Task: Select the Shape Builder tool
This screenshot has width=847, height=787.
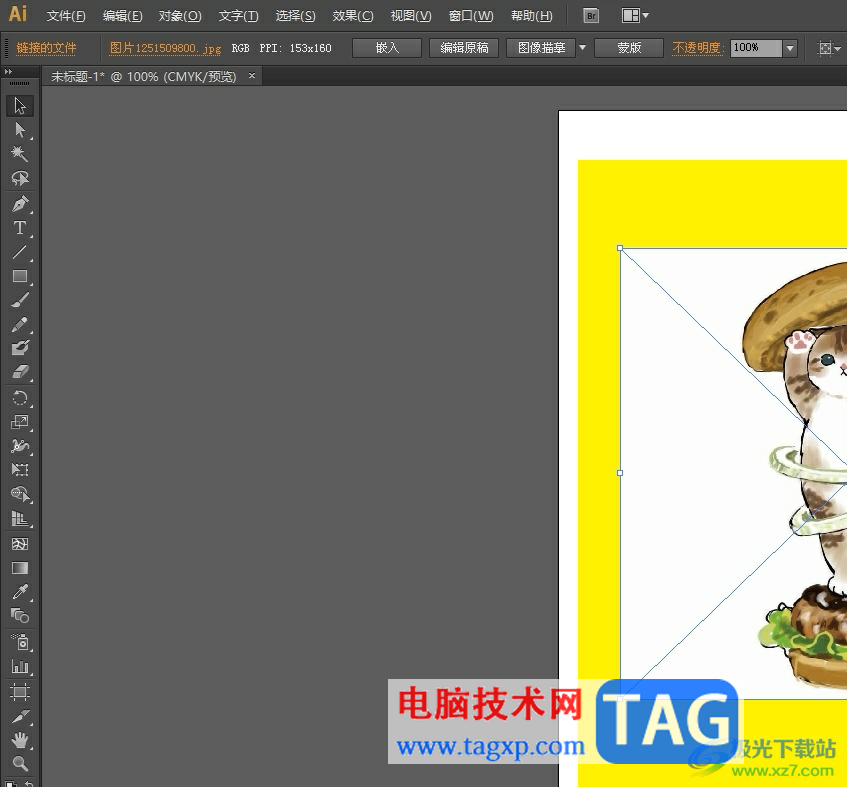Action: pyautogui.click(x=20, y=494)
